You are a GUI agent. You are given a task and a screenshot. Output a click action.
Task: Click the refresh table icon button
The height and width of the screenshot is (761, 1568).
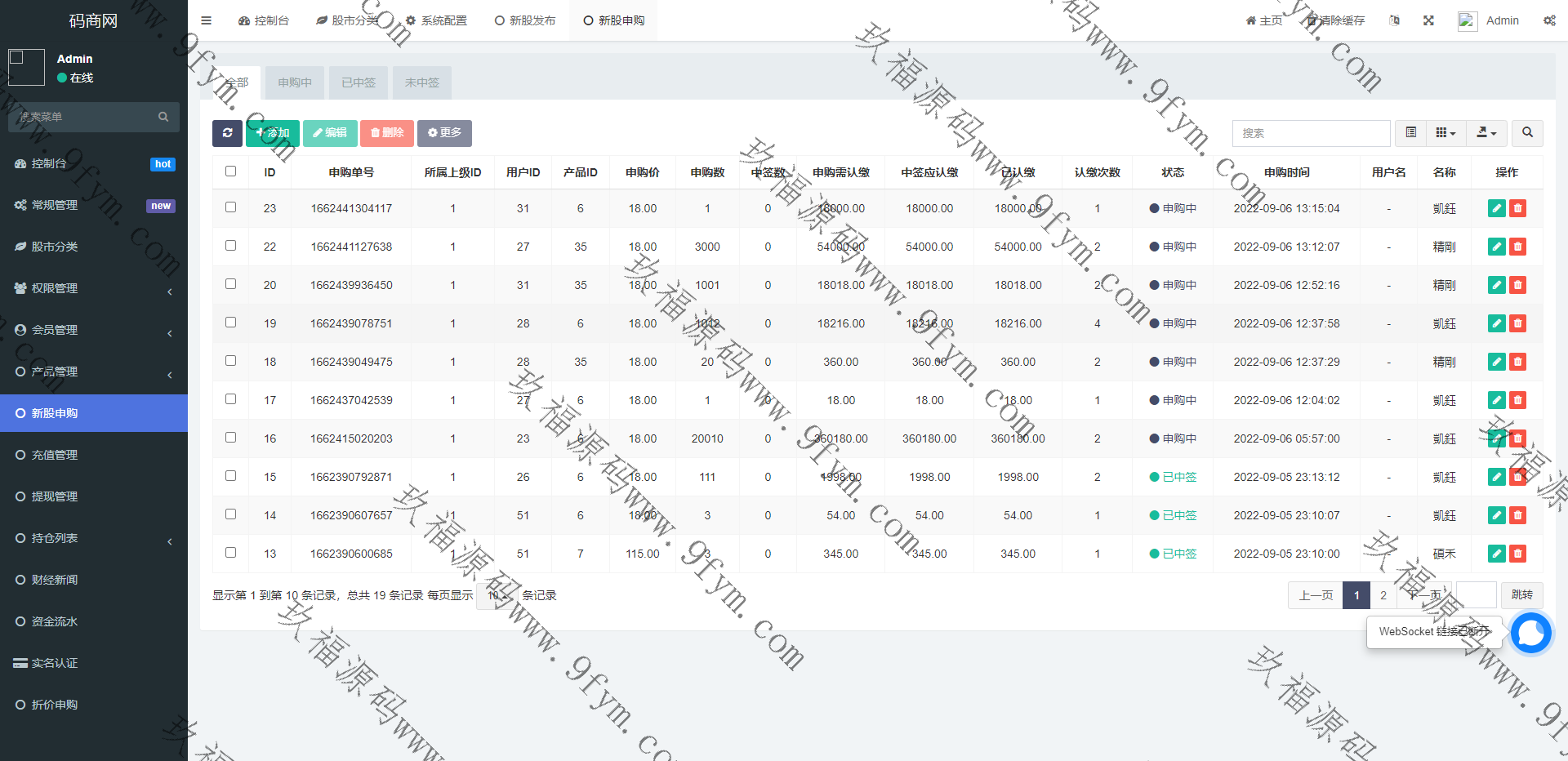[227, 133]
